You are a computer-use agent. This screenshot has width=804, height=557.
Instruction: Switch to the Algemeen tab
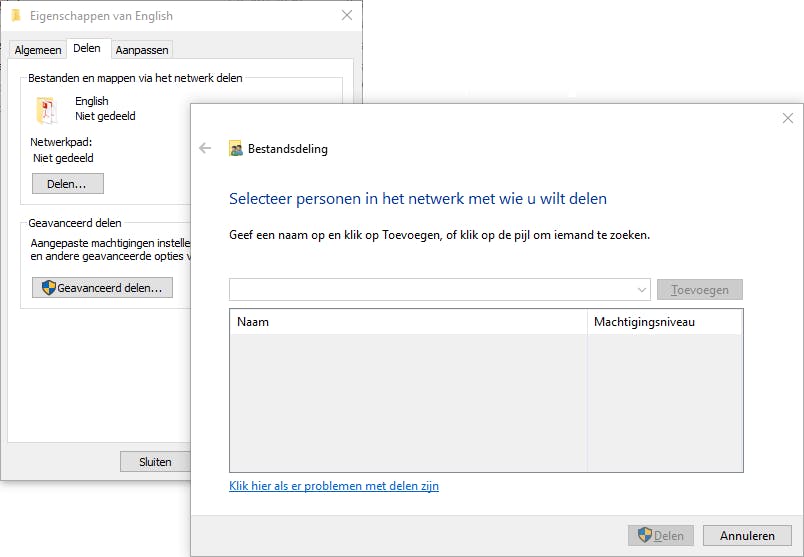pyautogui.click(x=38, y=50)
